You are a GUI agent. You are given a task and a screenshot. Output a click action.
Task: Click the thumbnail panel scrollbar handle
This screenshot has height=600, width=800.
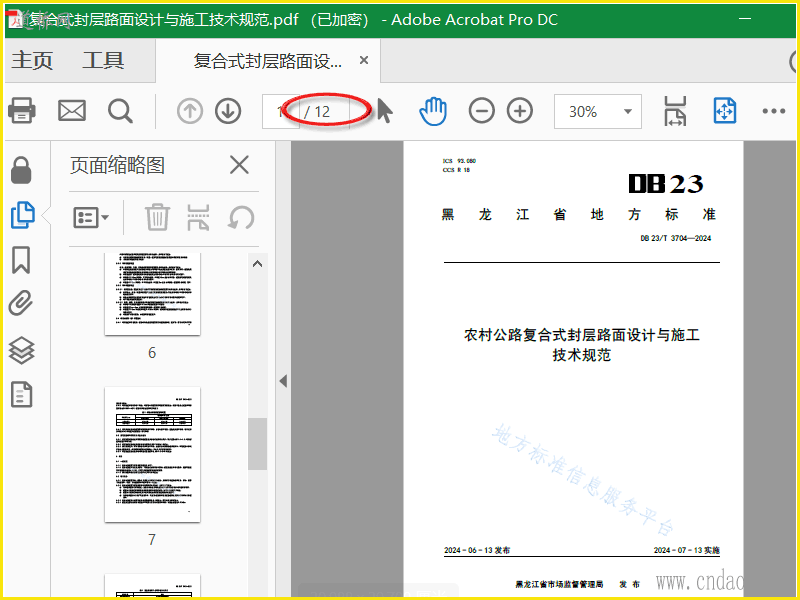[257, 443]
